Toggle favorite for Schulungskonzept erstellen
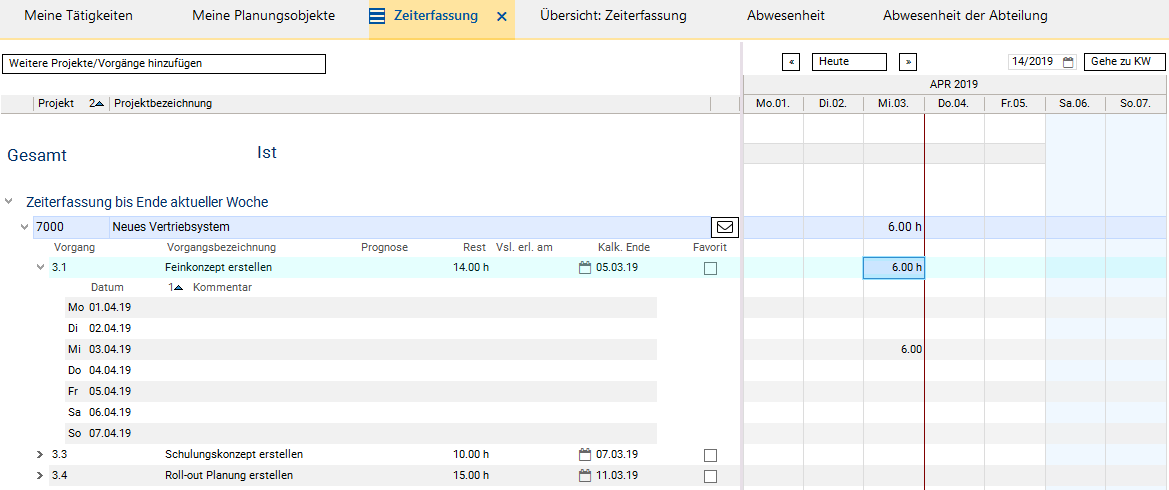 [x=710, y=455]
